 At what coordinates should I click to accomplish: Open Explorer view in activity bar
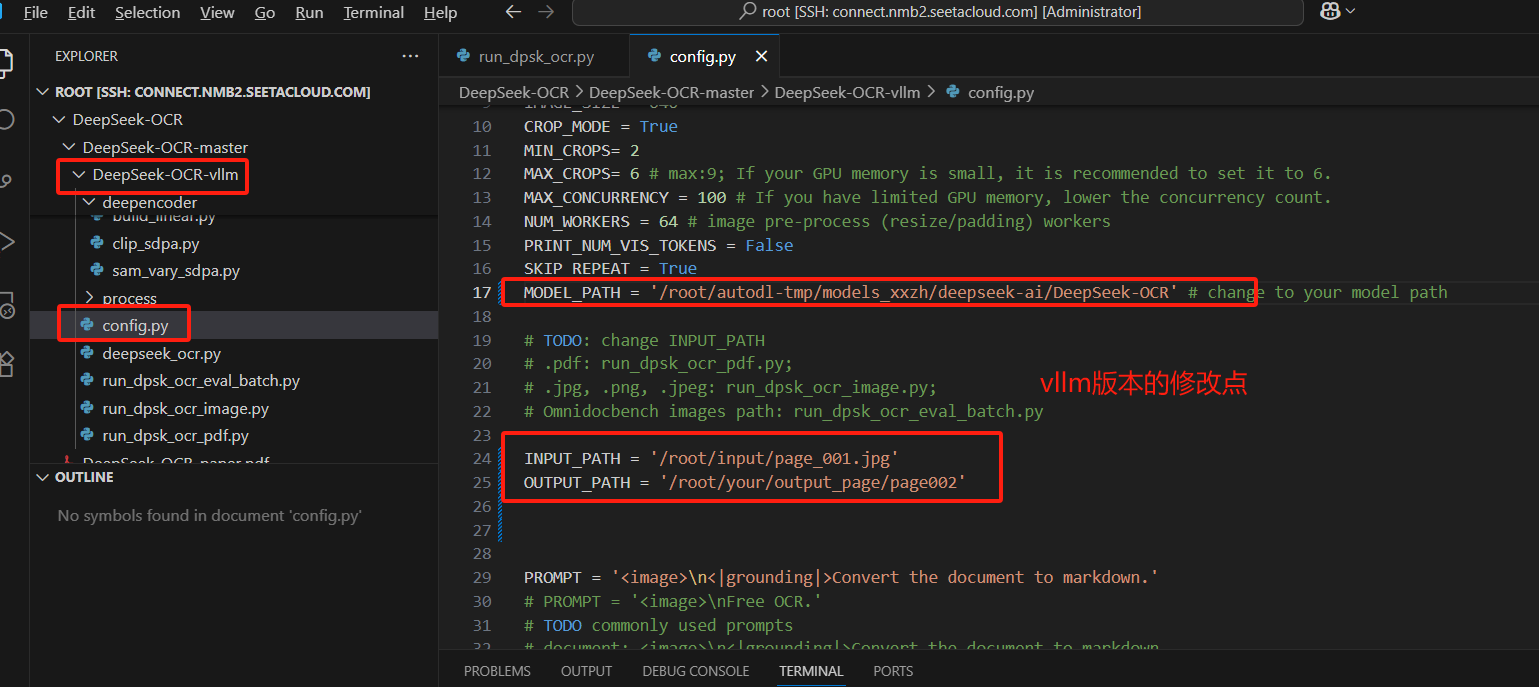[x=5, y=62]
